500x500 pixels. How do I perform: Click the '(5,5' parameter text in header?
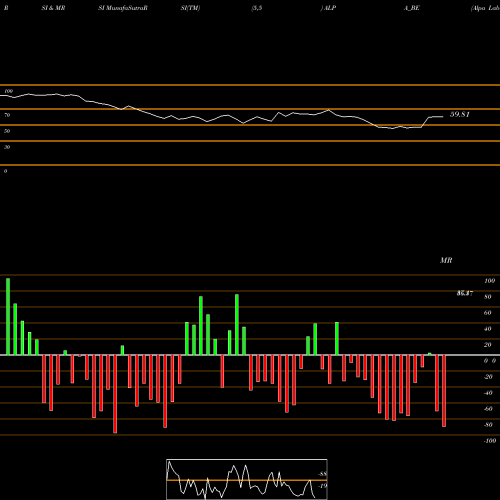(x=257, y=8)
